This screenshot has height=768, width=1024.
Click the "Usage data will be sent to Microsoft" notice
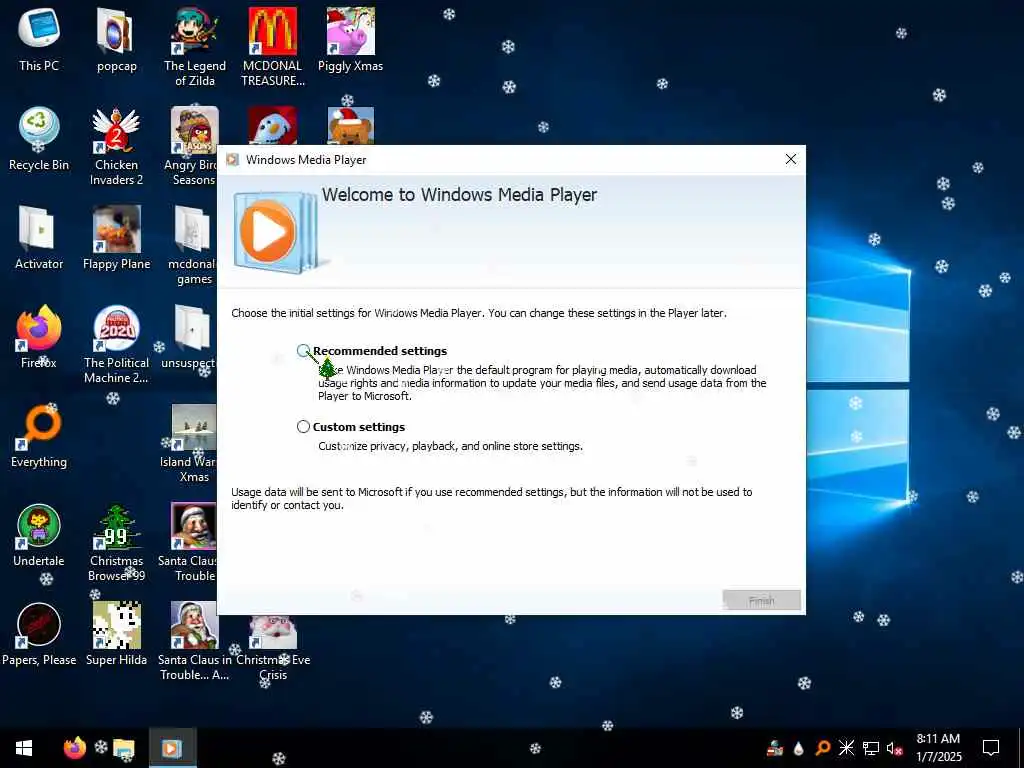pyautogui.click(x=491, y=498)
